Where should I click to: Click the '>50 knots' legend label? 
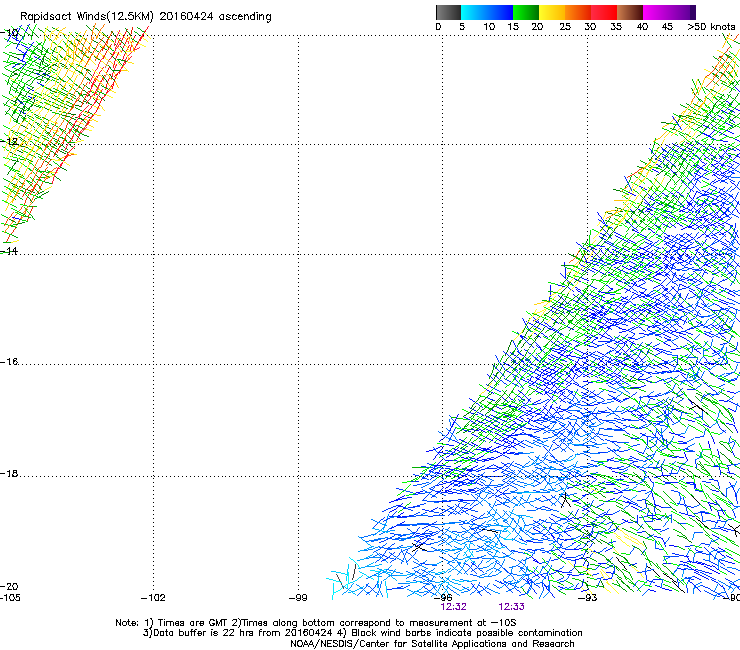(711, 27)
